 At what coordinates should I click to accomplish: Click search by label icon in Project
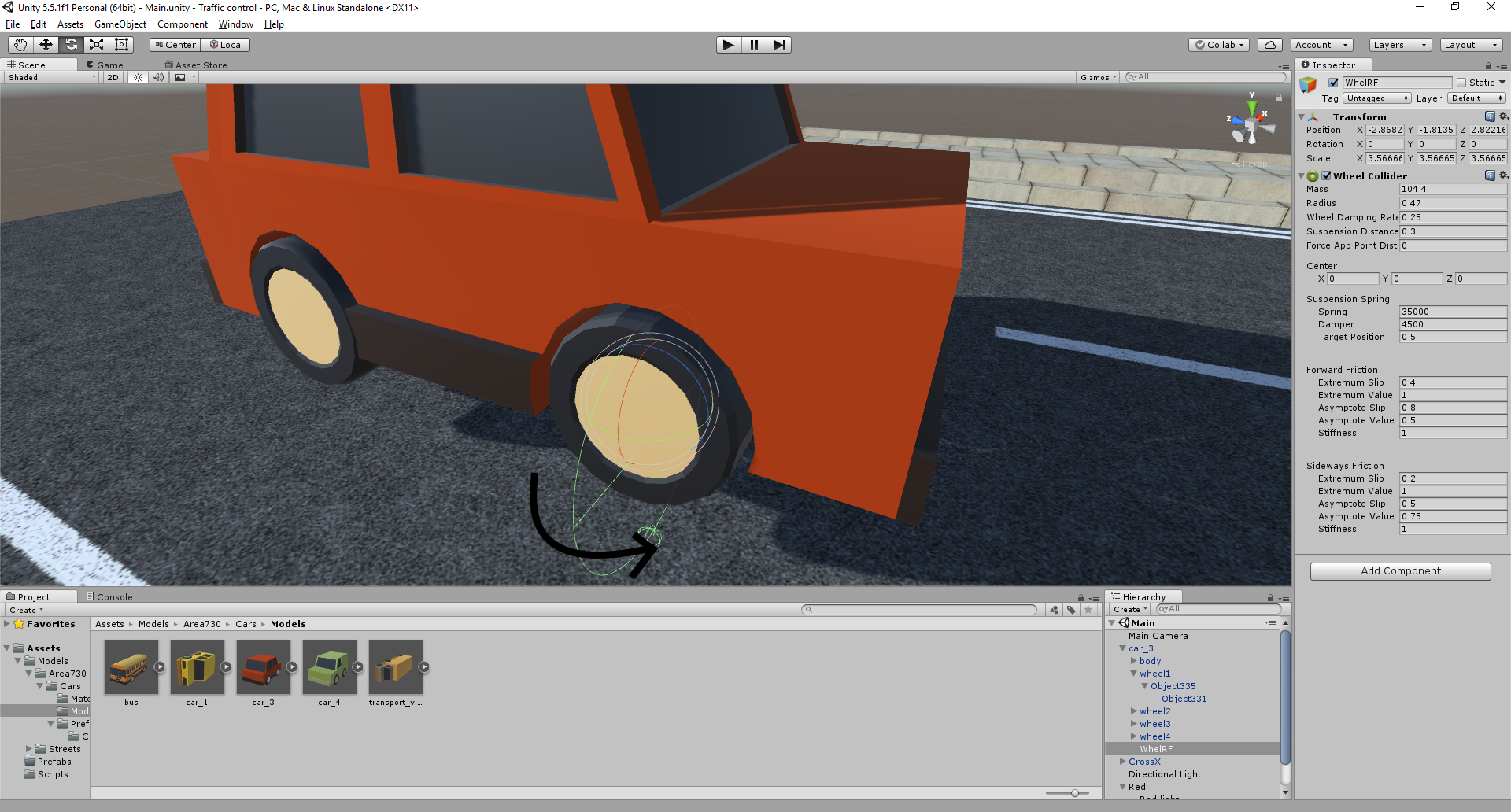[1071, 610]
